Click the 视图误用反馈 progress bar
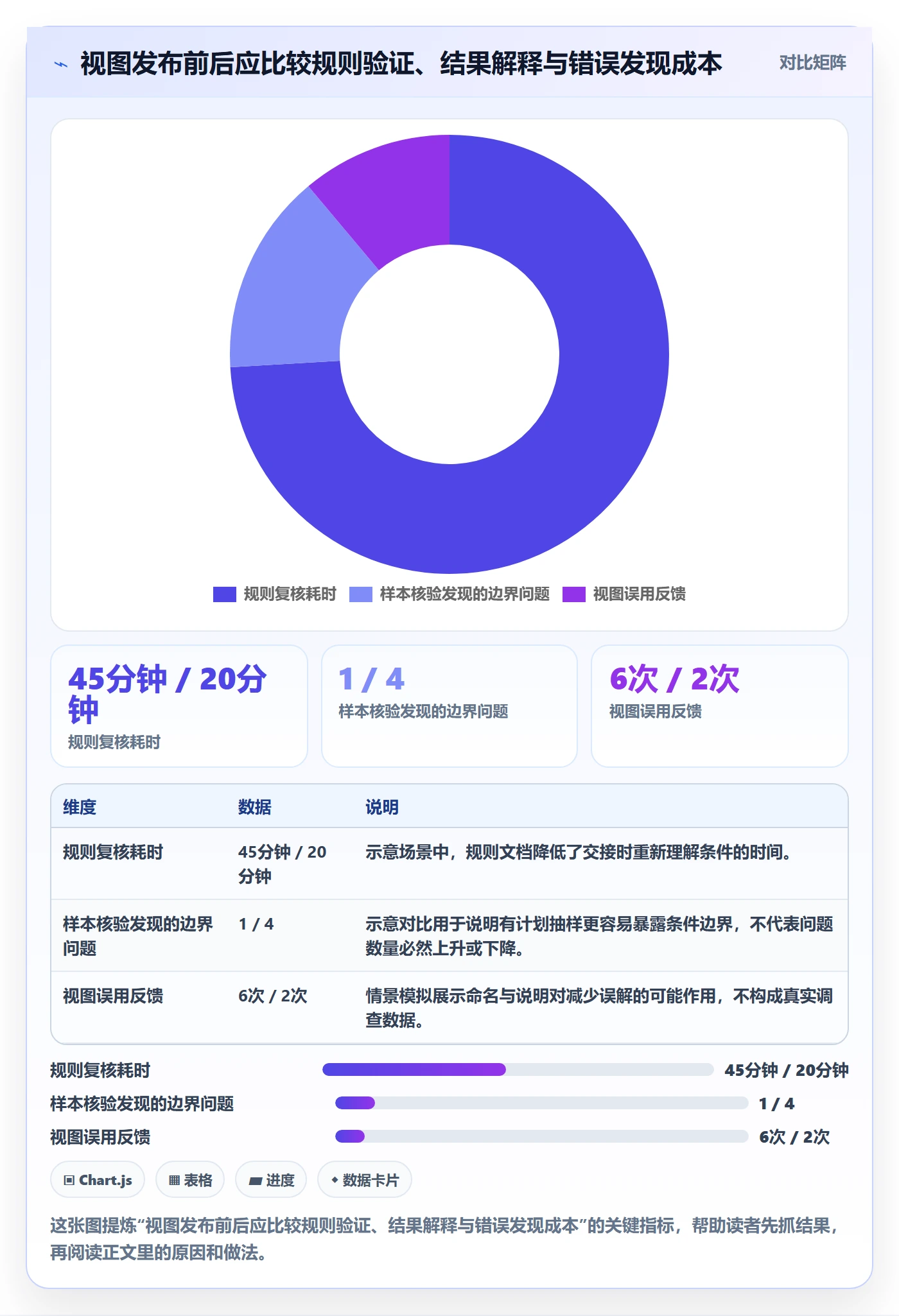This screenshot has height=1316, width=899. [542, 1136]
